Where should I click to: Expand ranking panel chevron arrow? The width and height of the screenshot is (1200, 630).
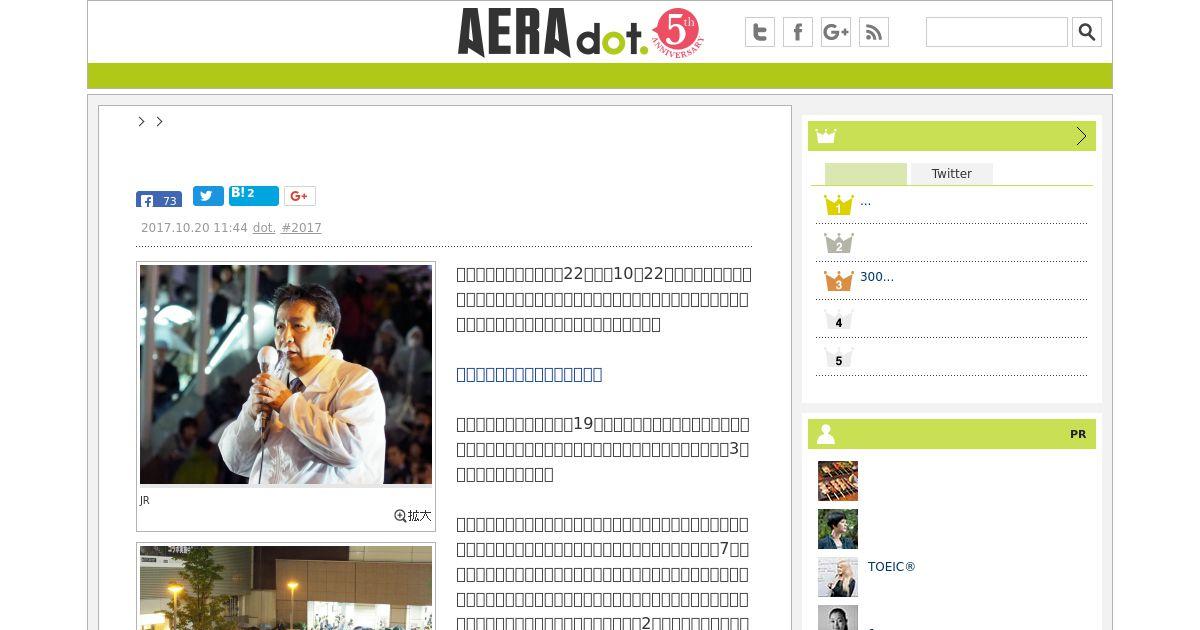pos(1081,136)
